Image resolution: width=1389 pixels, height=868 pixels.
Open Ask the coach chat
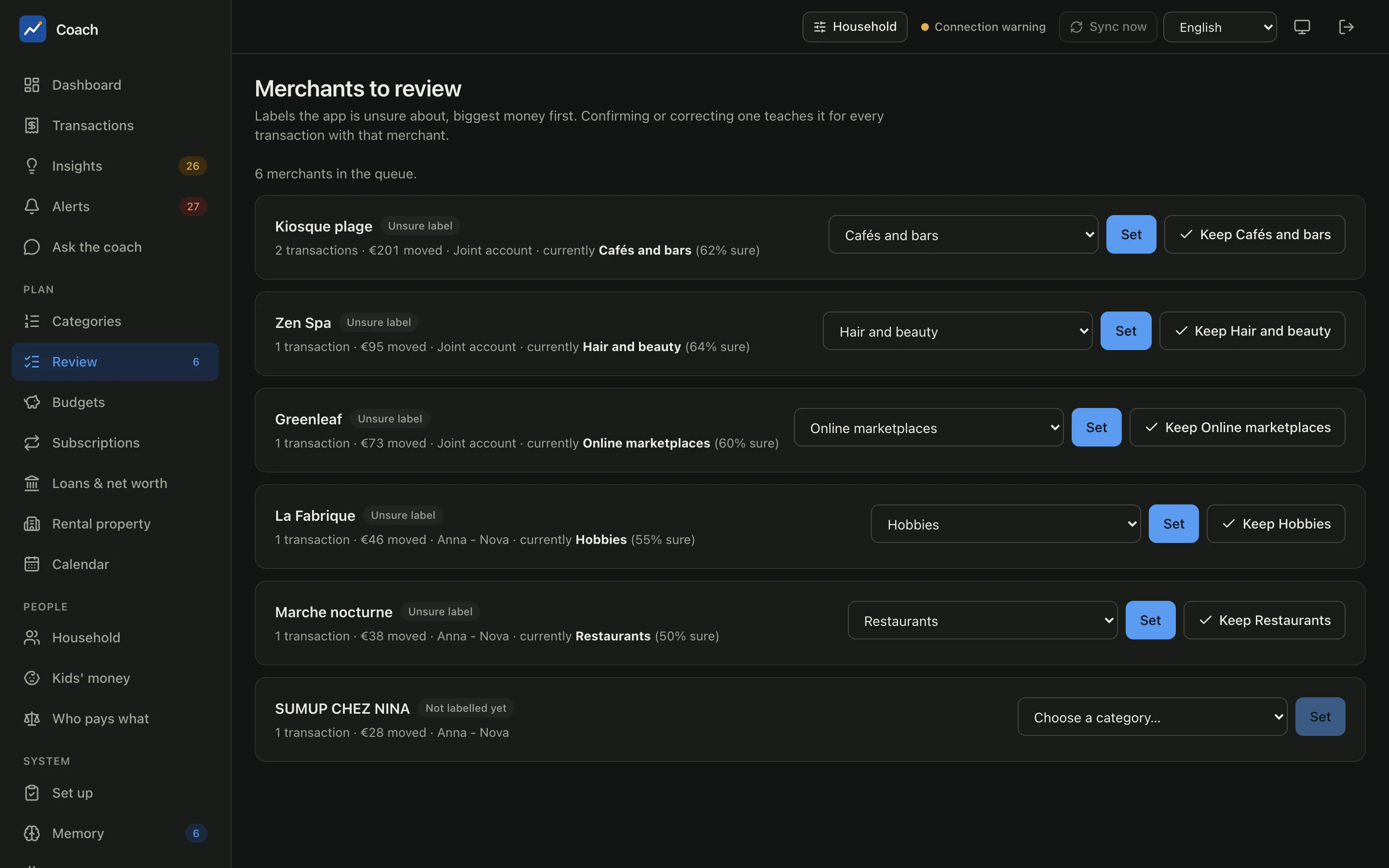pos(115,247)
